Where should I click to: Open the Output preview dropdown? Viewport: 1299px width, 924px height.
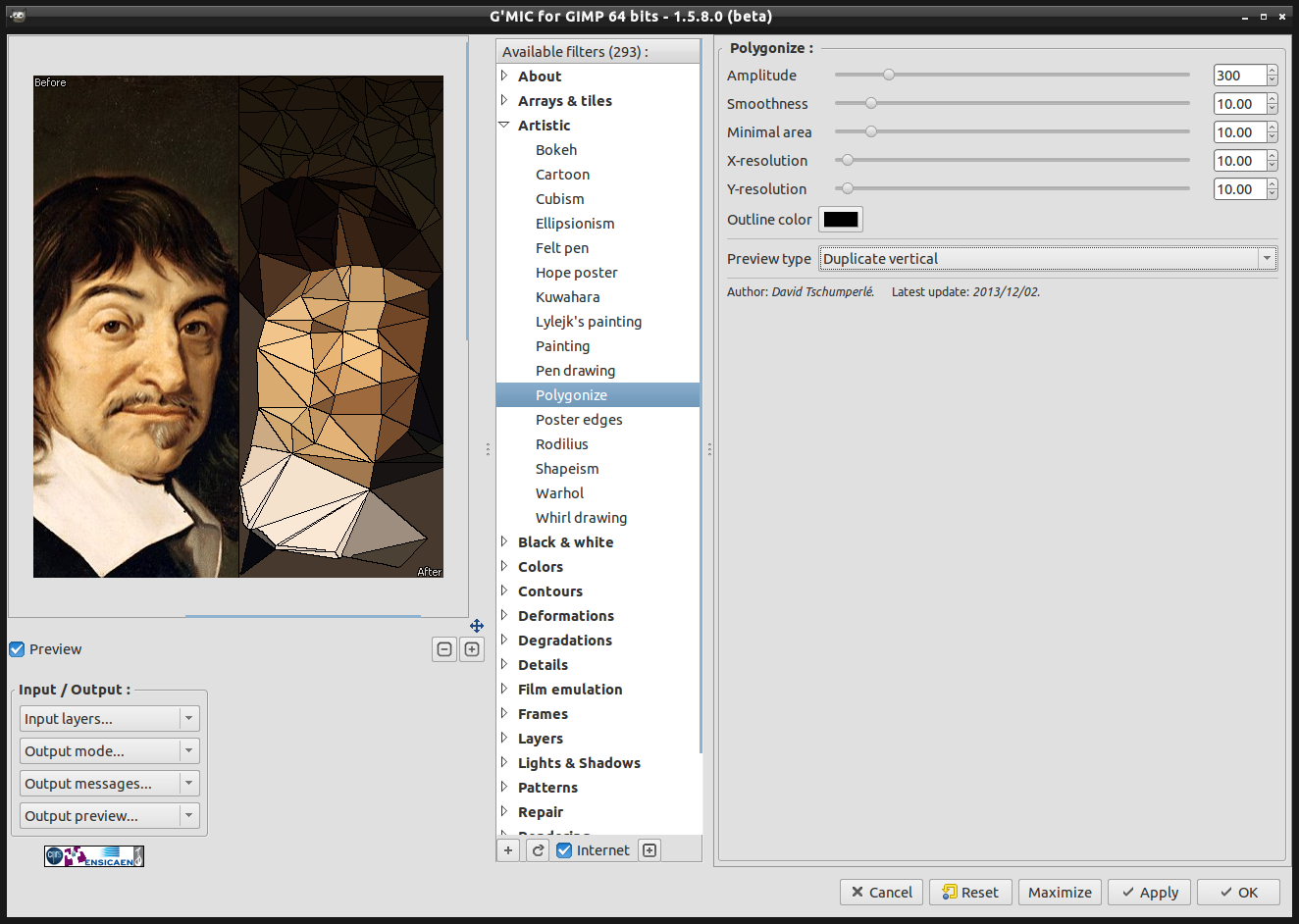110,816
